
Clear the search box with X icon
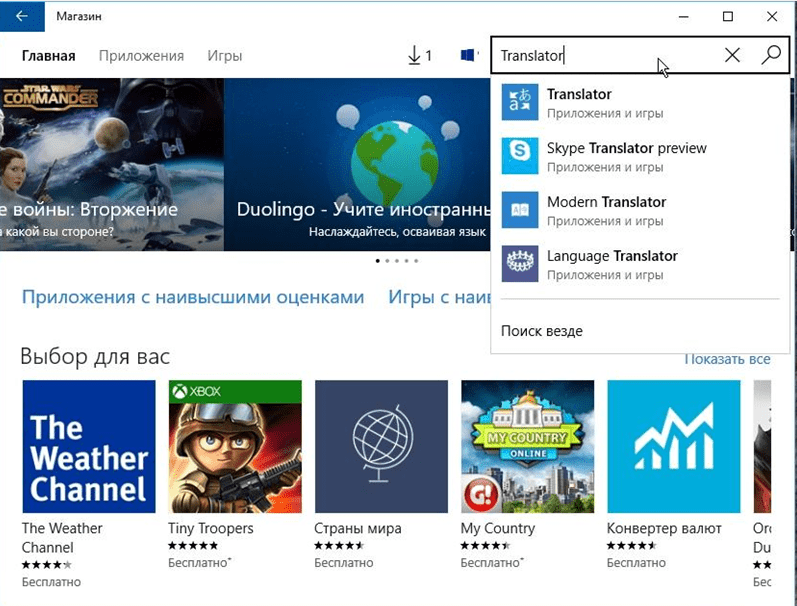pos(732,56)
